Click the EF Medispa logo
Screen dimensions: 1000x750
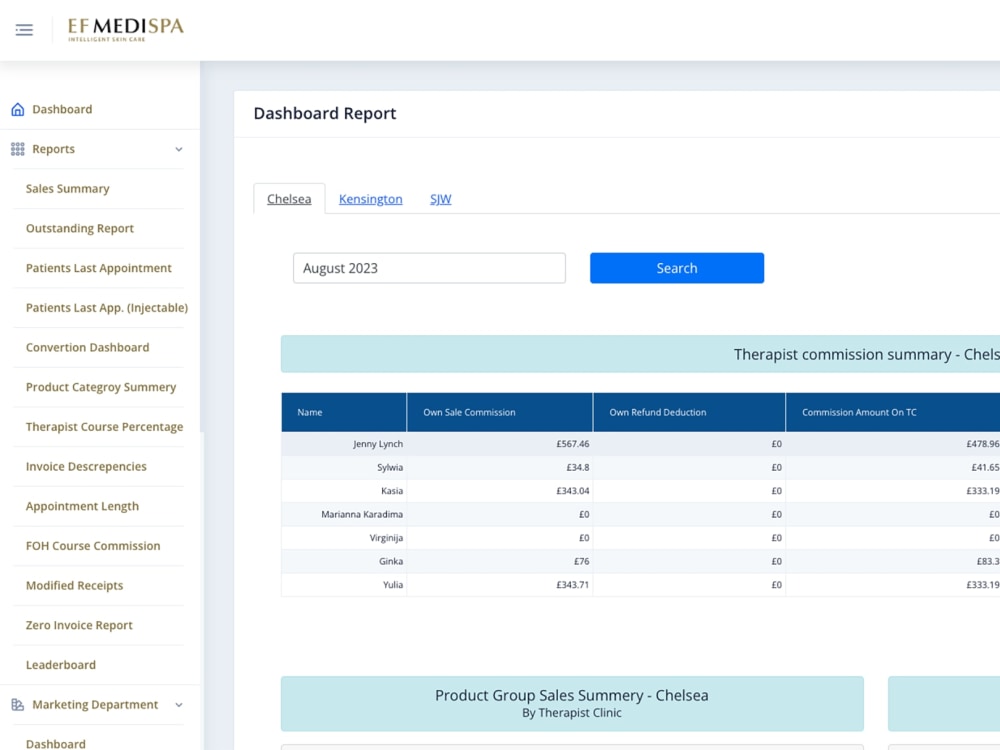126,29
